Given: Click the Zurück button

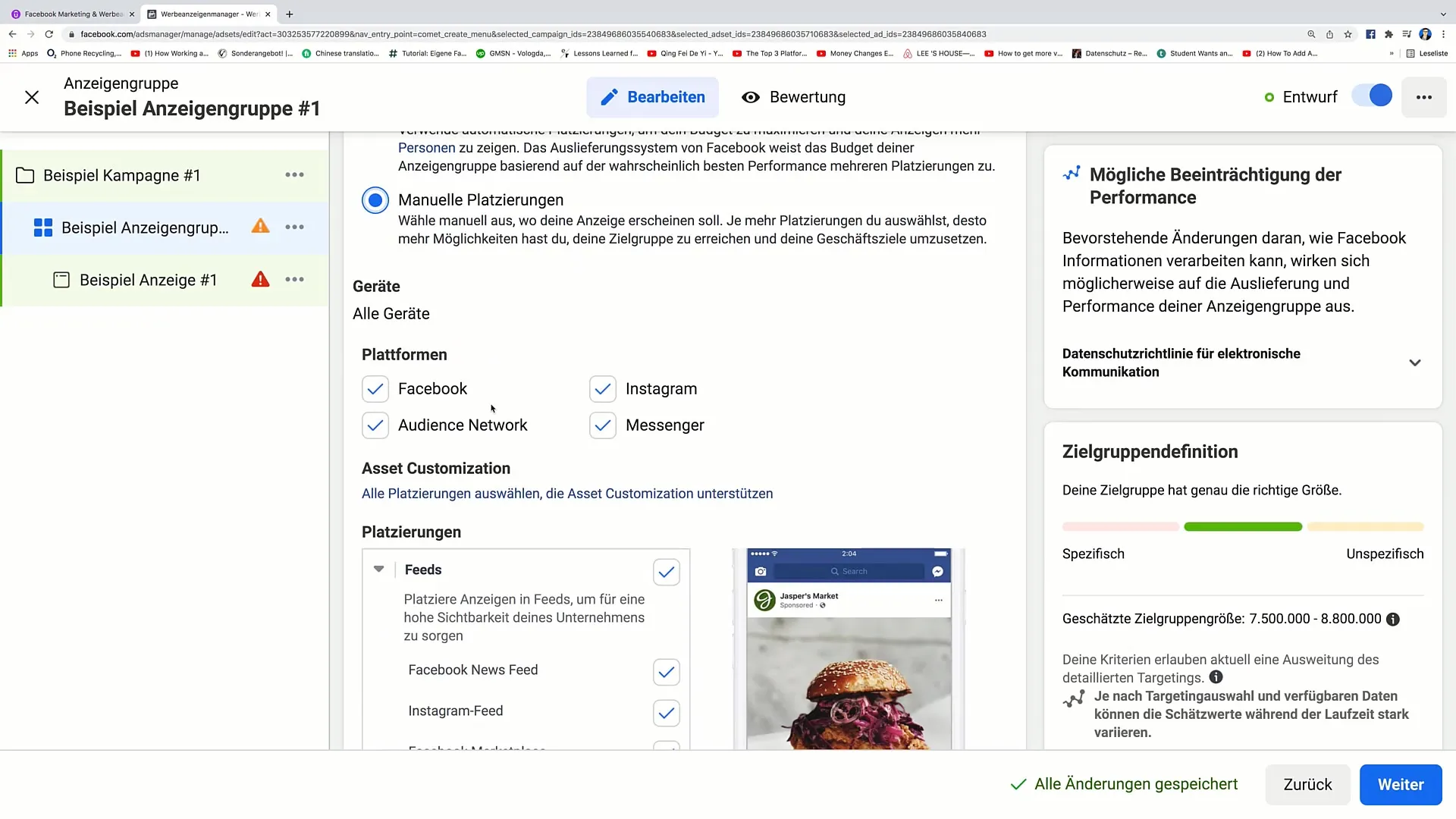Looking at the screenshot, I should 1307,784.
